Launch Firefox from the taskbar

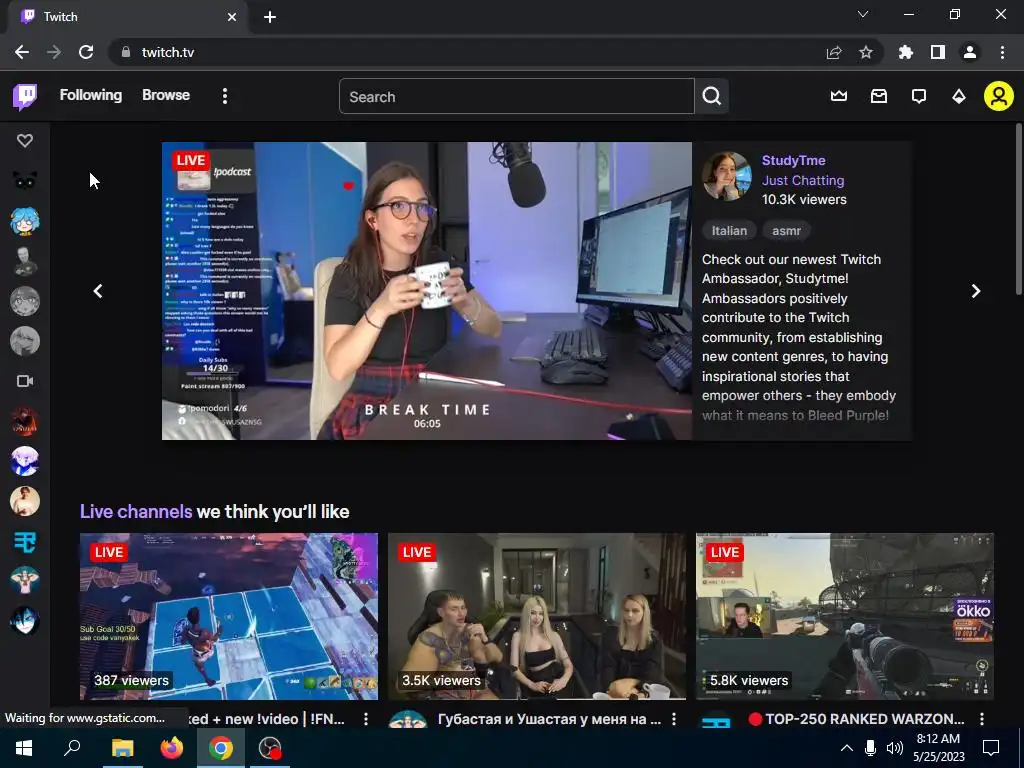point(172,748)
